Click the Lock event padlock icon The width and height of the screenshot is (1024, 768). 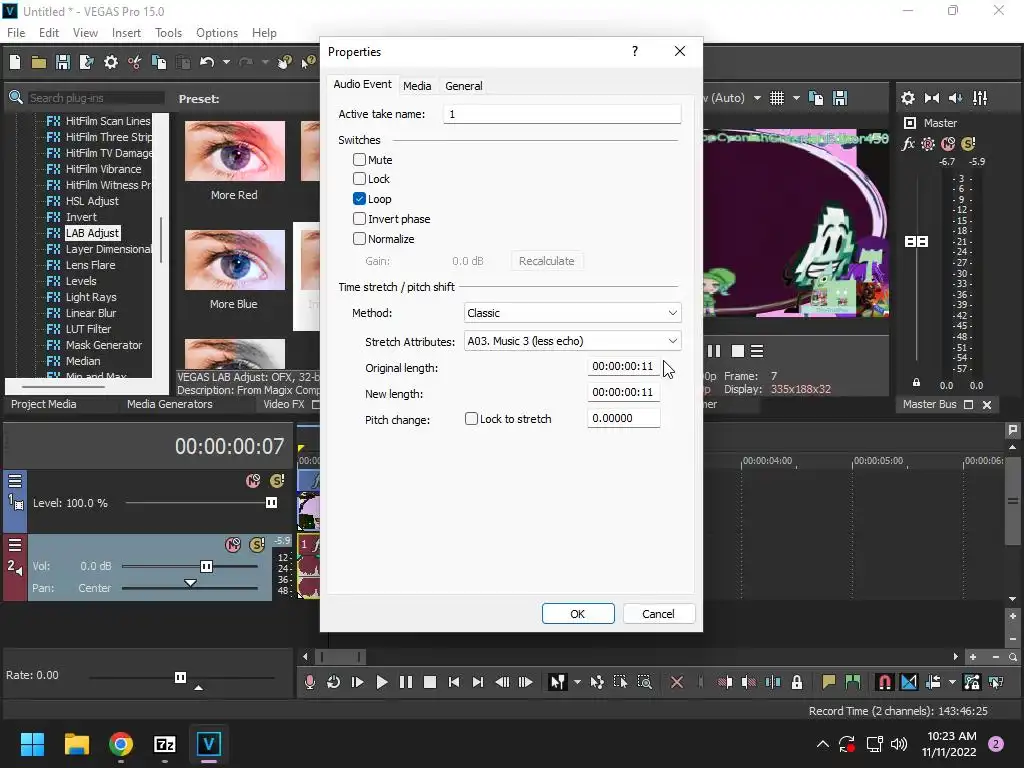click(797, 682)
